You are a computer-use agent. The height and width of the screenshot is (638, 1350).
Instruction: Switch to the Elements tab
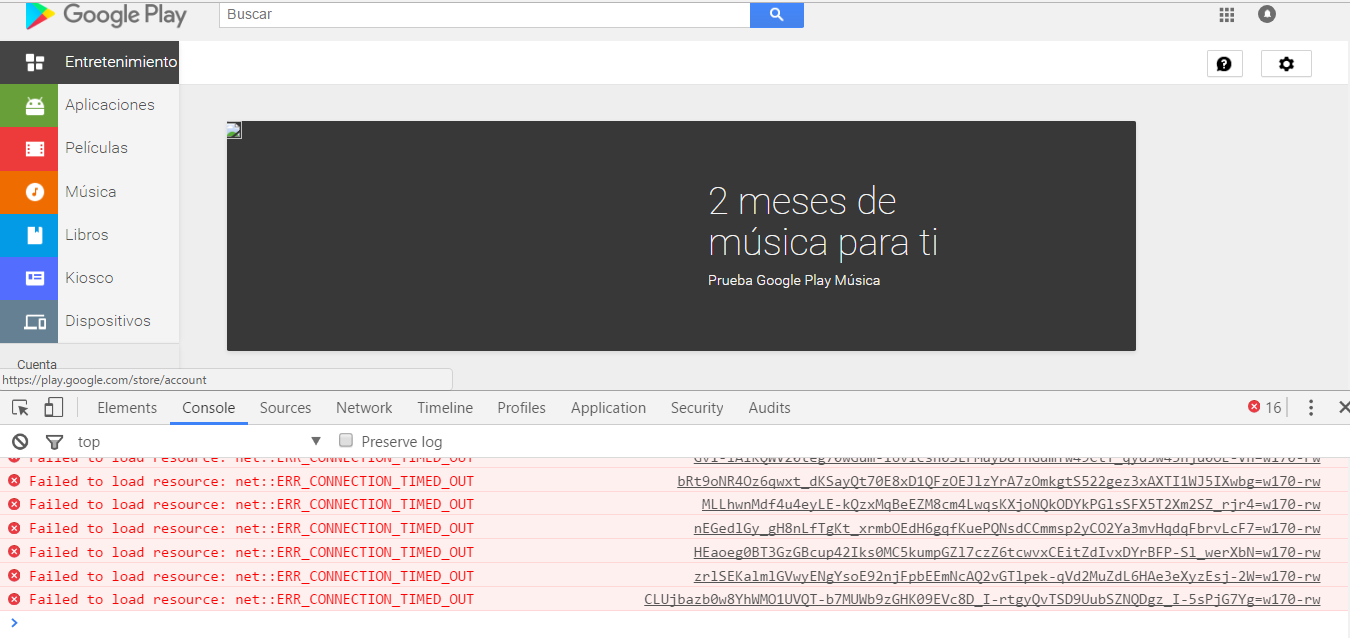tap(127, 408)
